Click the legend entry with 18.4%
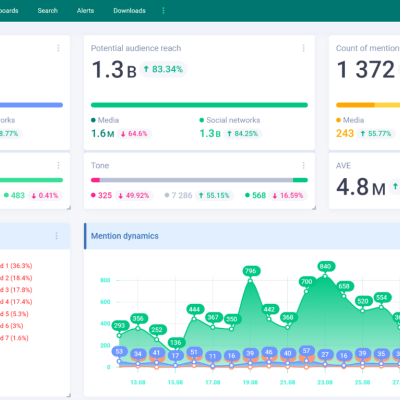The height and width of the screenshot is (400, 400). [16, 278]
